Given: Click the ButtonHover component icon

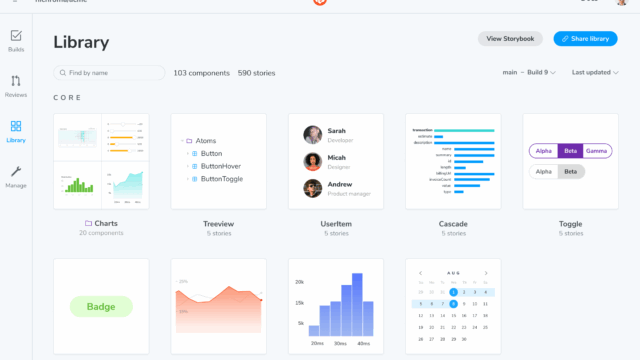Looking at the screenshot, I should point(195,166).
